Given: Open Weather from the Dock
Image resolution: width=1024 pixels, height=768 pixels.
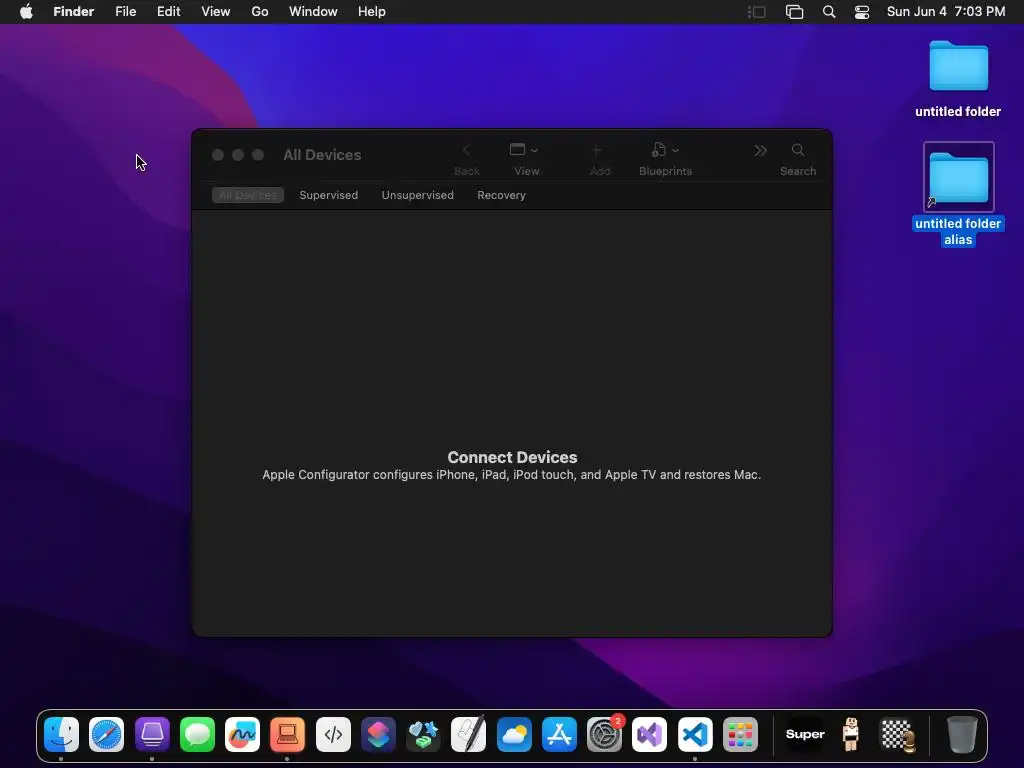Looking at the screenshot, I should point(514,735).
